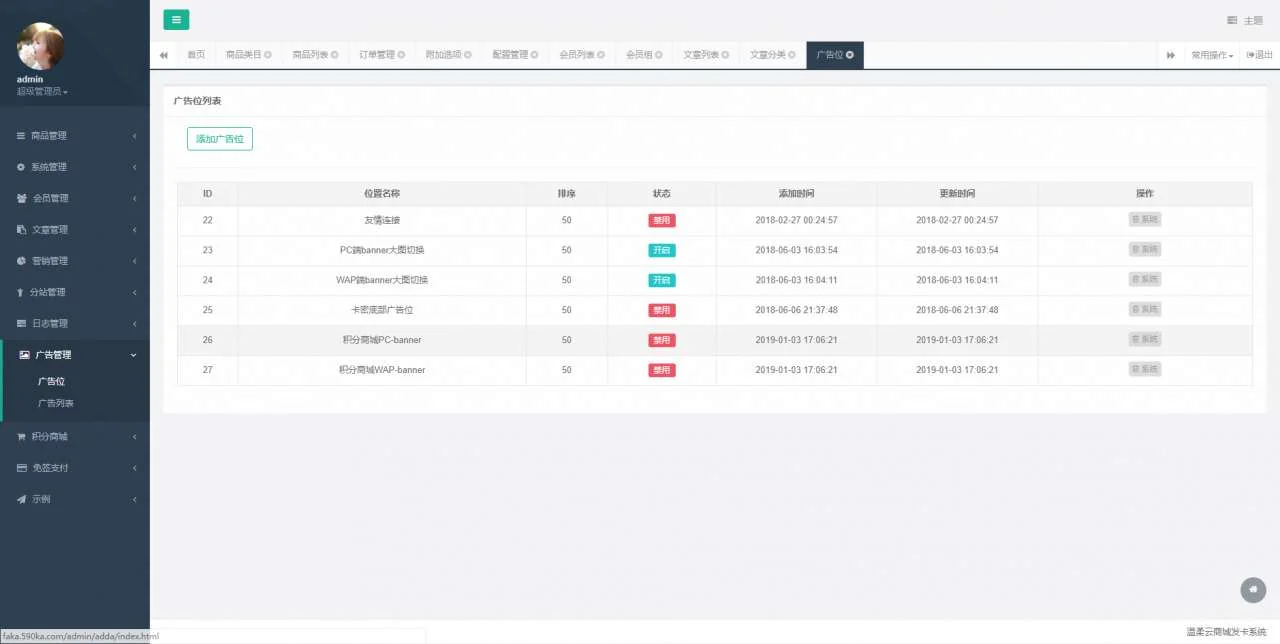This screenshot has width=1280, height=644.
Task: Click the admin avatar picture
Action: point(41,47)
